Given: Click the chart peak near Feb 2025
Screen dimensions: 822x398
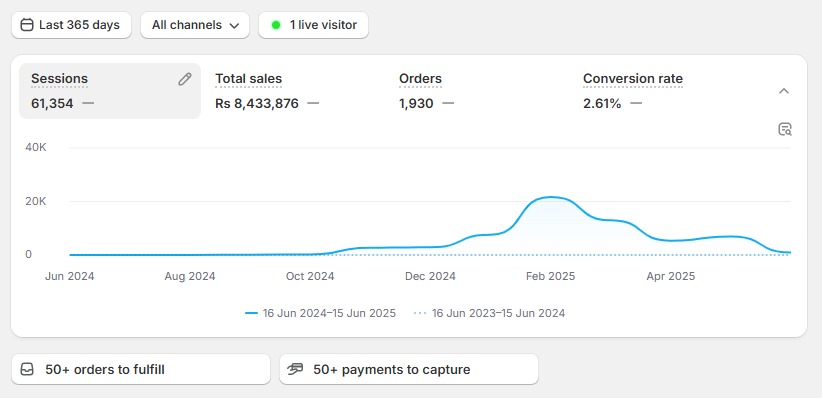Looking at the screenshot, I should pyautogui.click(x=550, y=197).
